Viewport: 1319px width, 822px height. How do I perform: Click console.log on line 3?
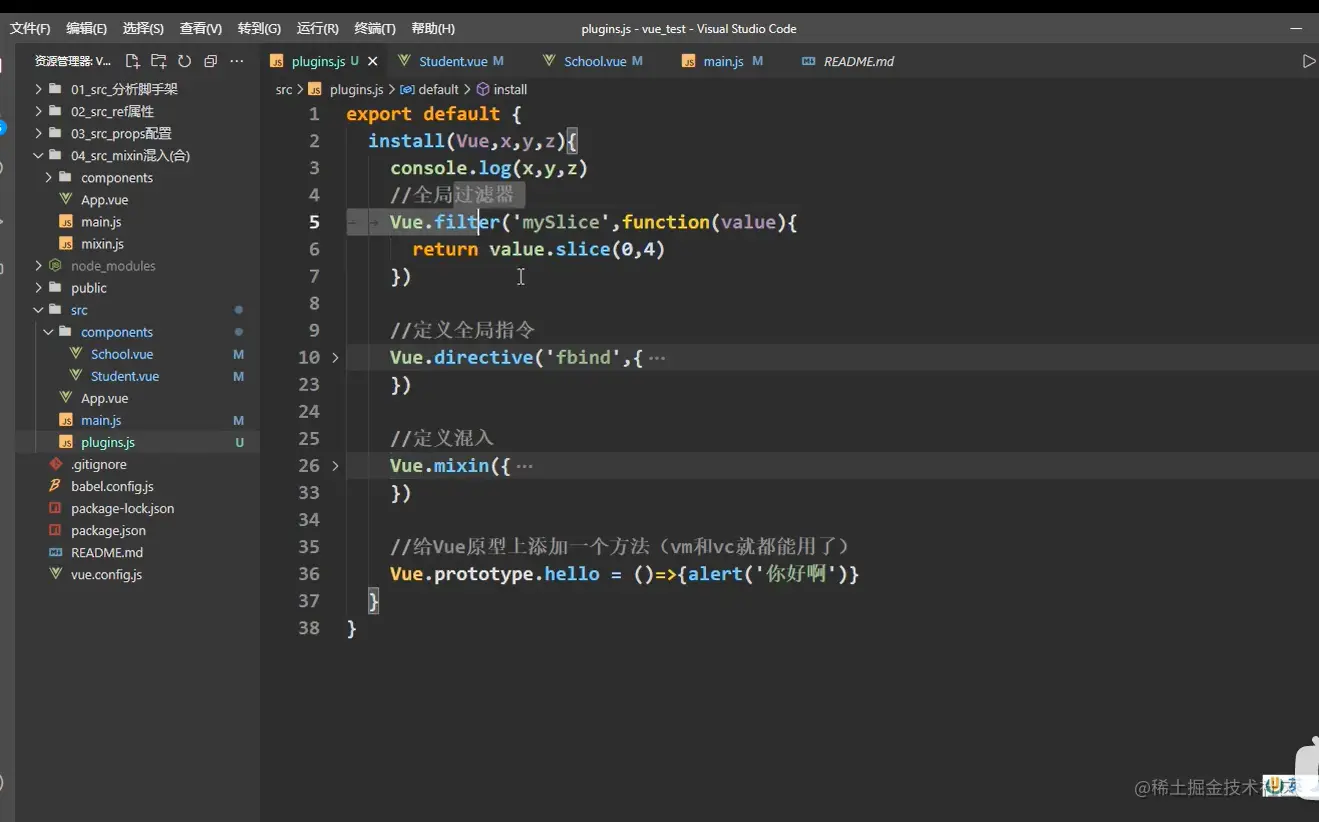coord(450,168)
